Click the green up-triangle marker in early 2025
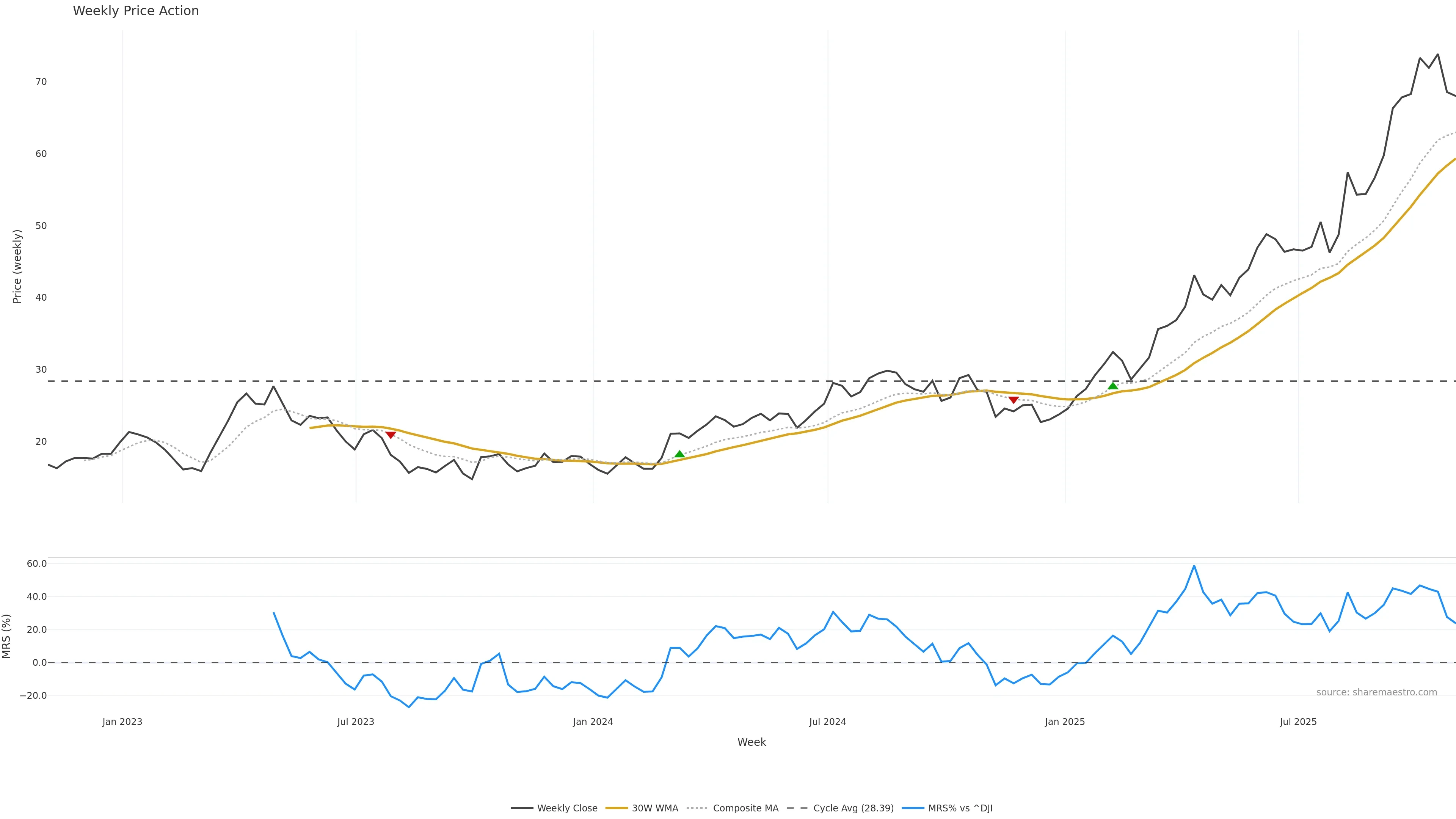1456x819 pixels. click(x=1112, y=386)
